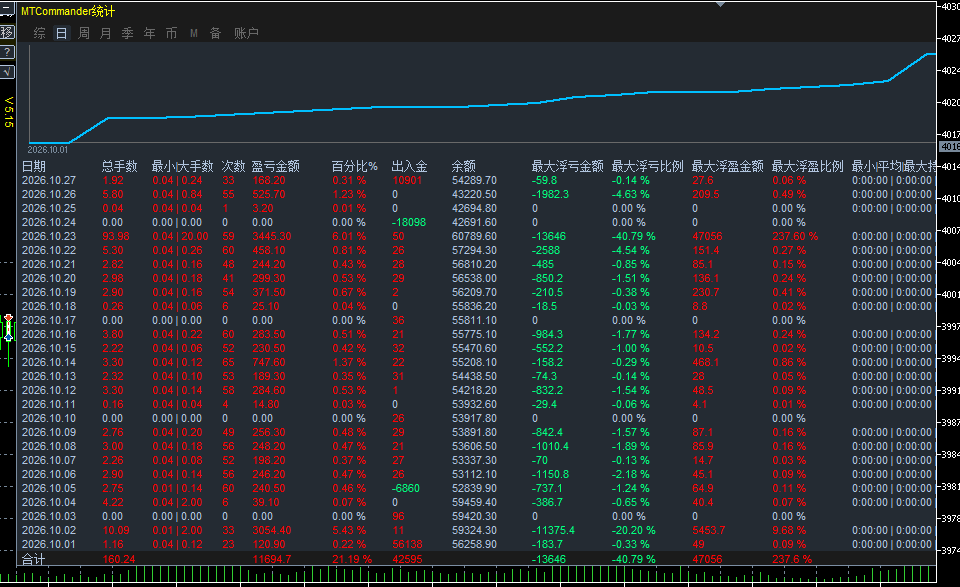Click the 最大浮亏金额 column header
The width and height of the screenshot is (960, 587).
568,166
